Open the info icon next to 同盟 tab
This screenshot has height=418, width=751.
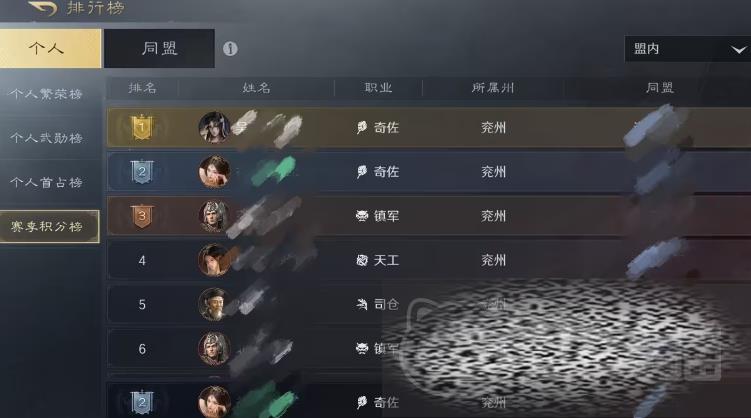point(230,49)
